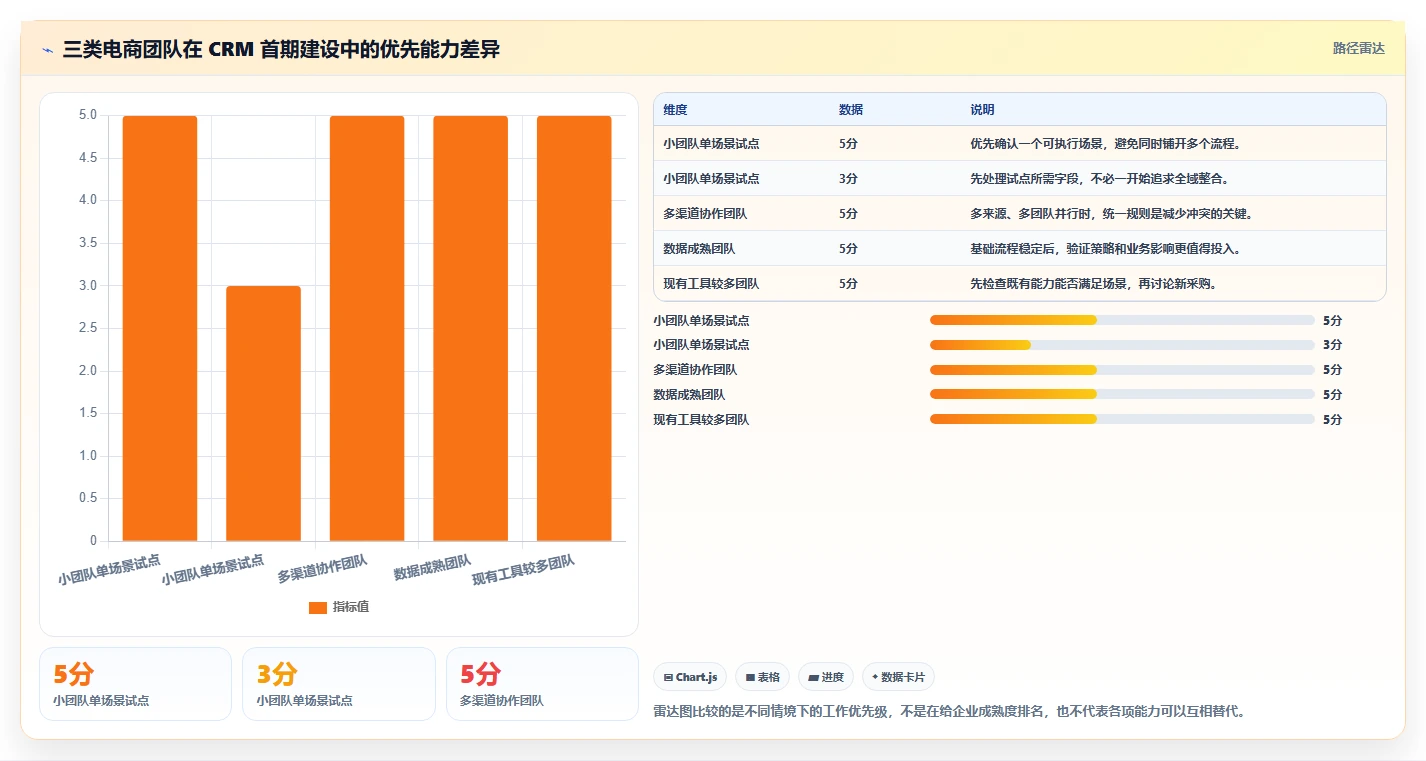Select the 表格 chip
This screenshot has height=761, width=1426.
tap(762, 677)
